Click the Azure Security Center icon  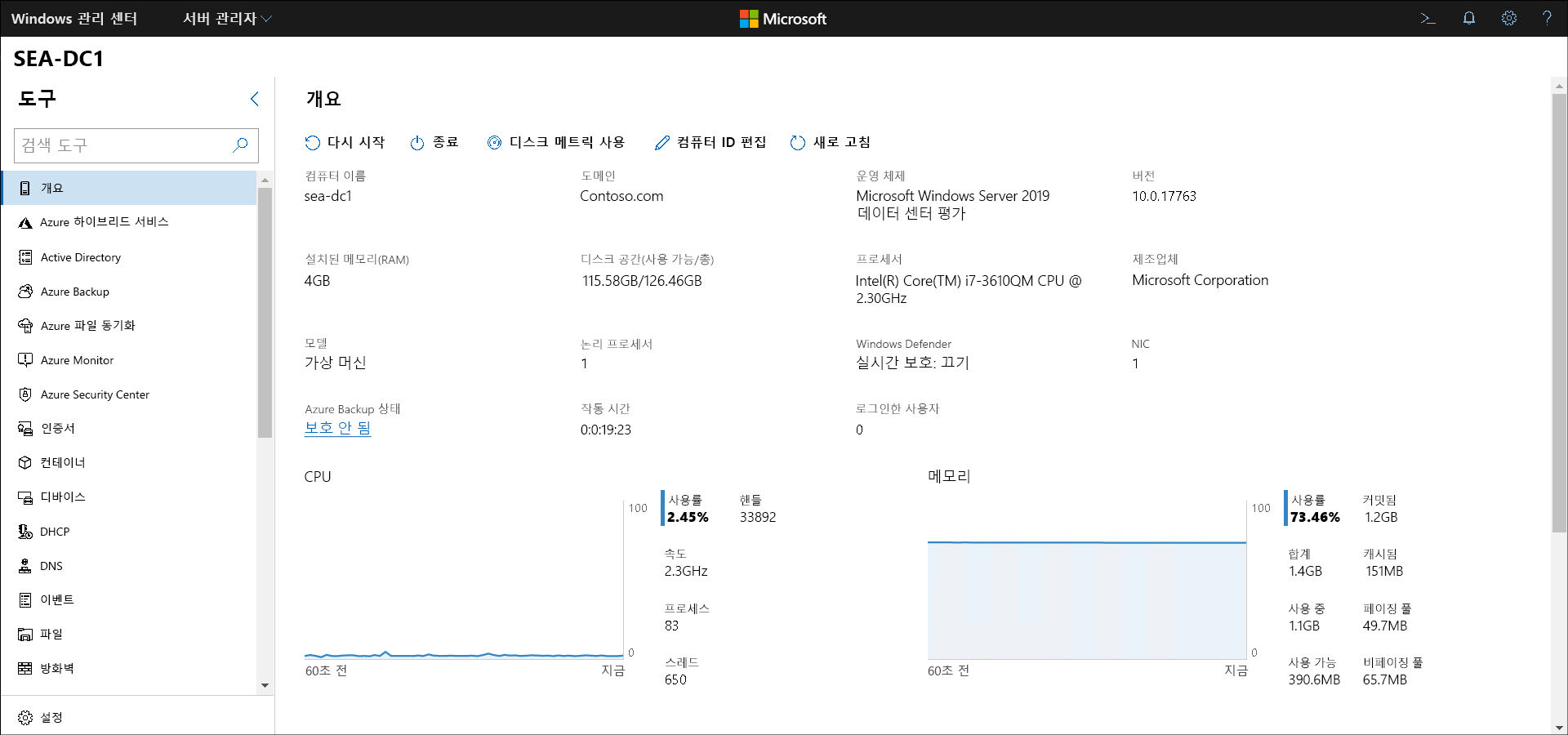[25, 394]
